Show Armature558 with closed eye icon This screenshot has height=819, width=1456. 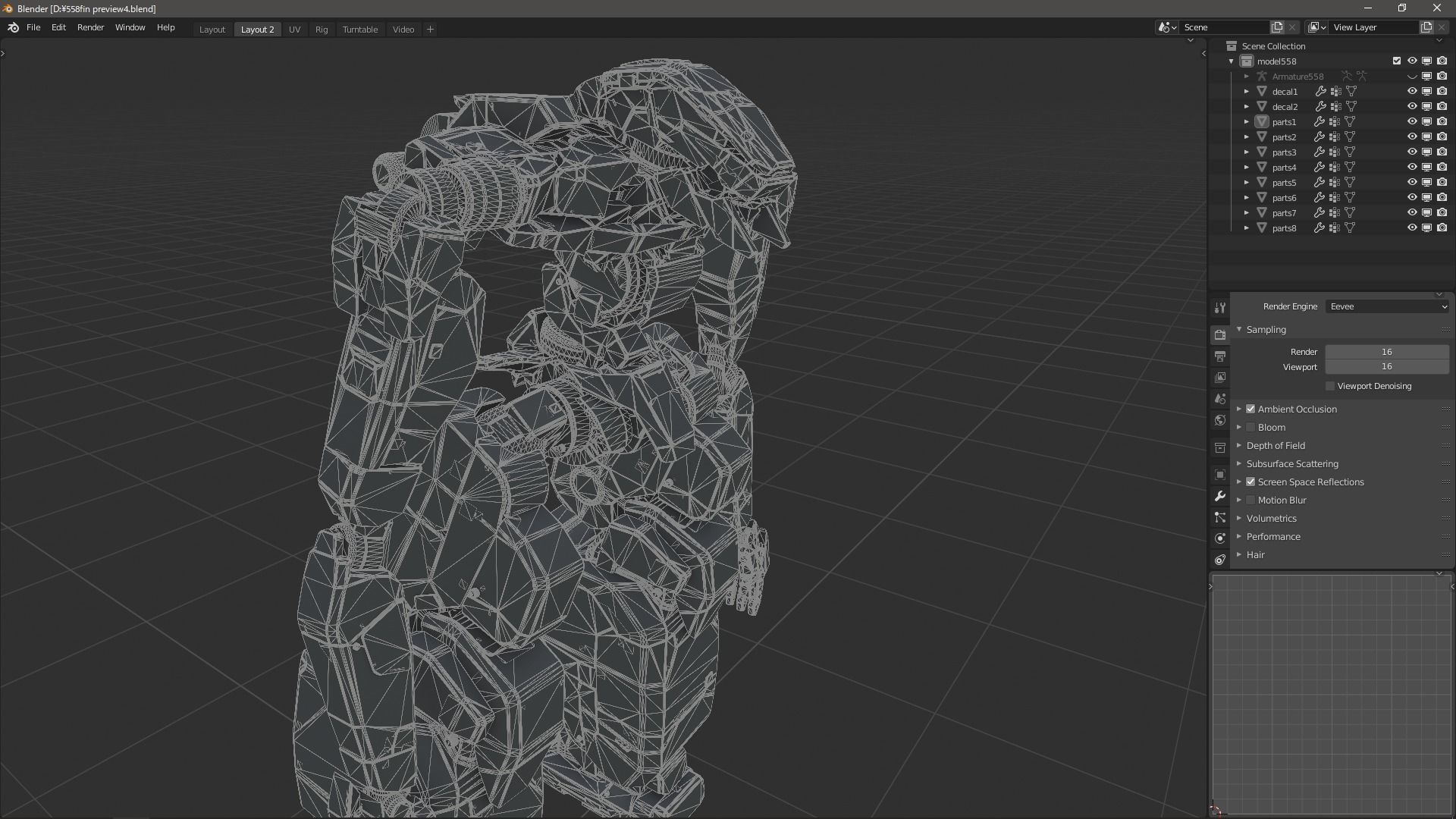click(1412, 77)
